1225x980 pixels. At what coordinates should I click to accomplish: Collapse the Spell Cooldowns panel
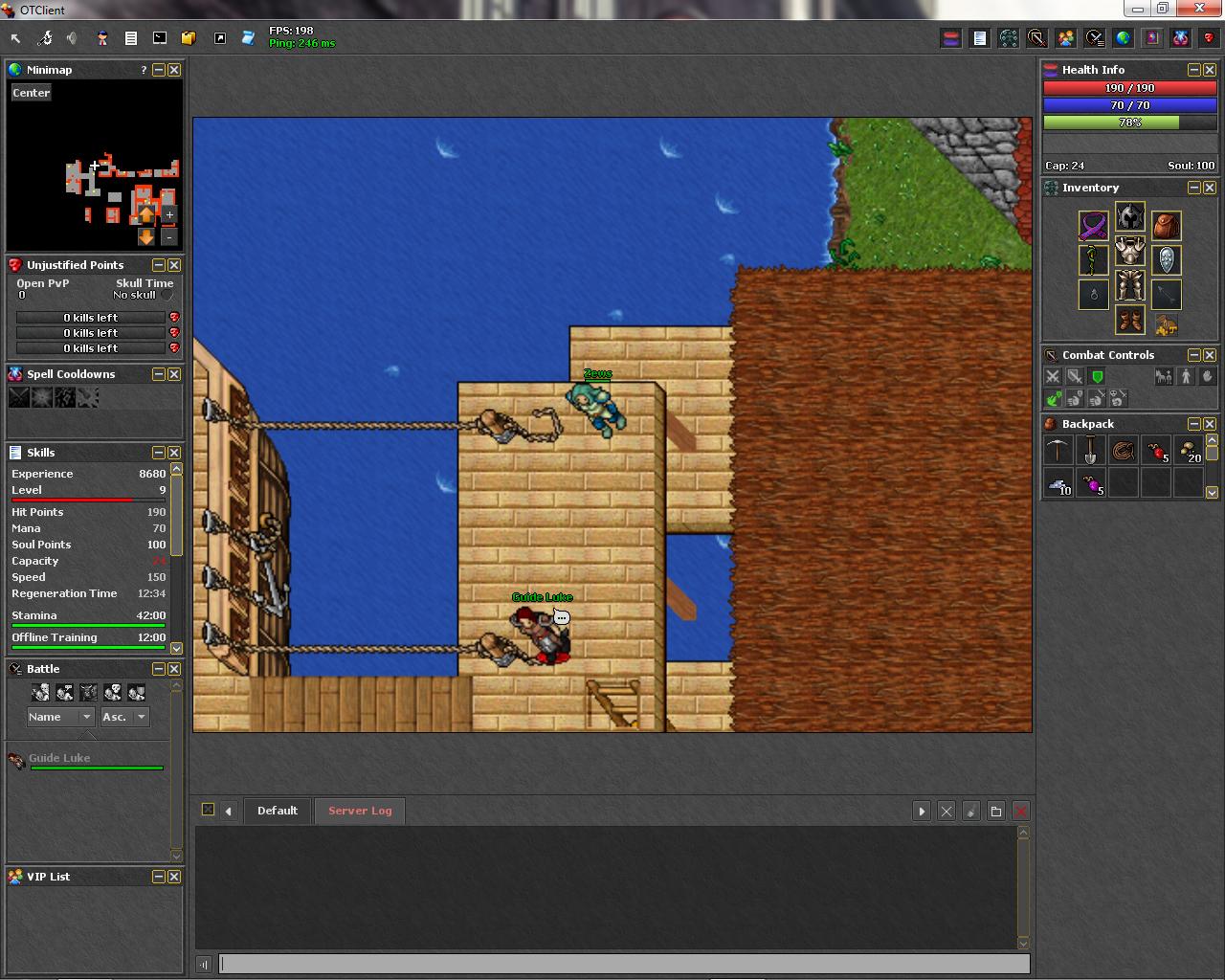click(159, 374)
